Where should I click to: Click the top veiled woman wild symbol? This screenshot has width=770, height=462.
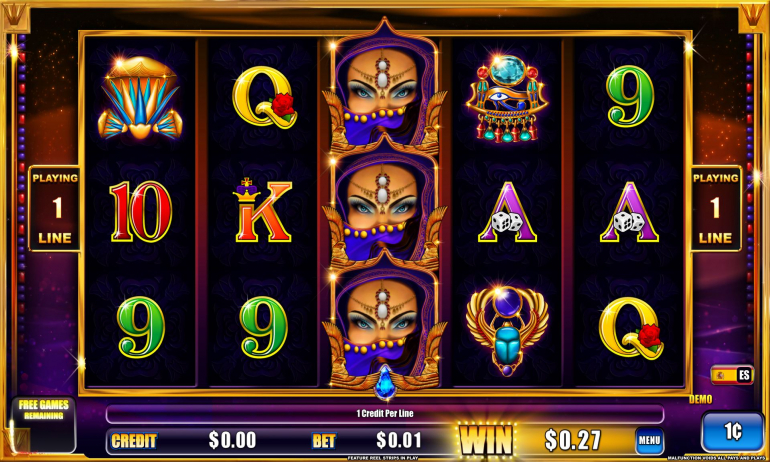384,86
